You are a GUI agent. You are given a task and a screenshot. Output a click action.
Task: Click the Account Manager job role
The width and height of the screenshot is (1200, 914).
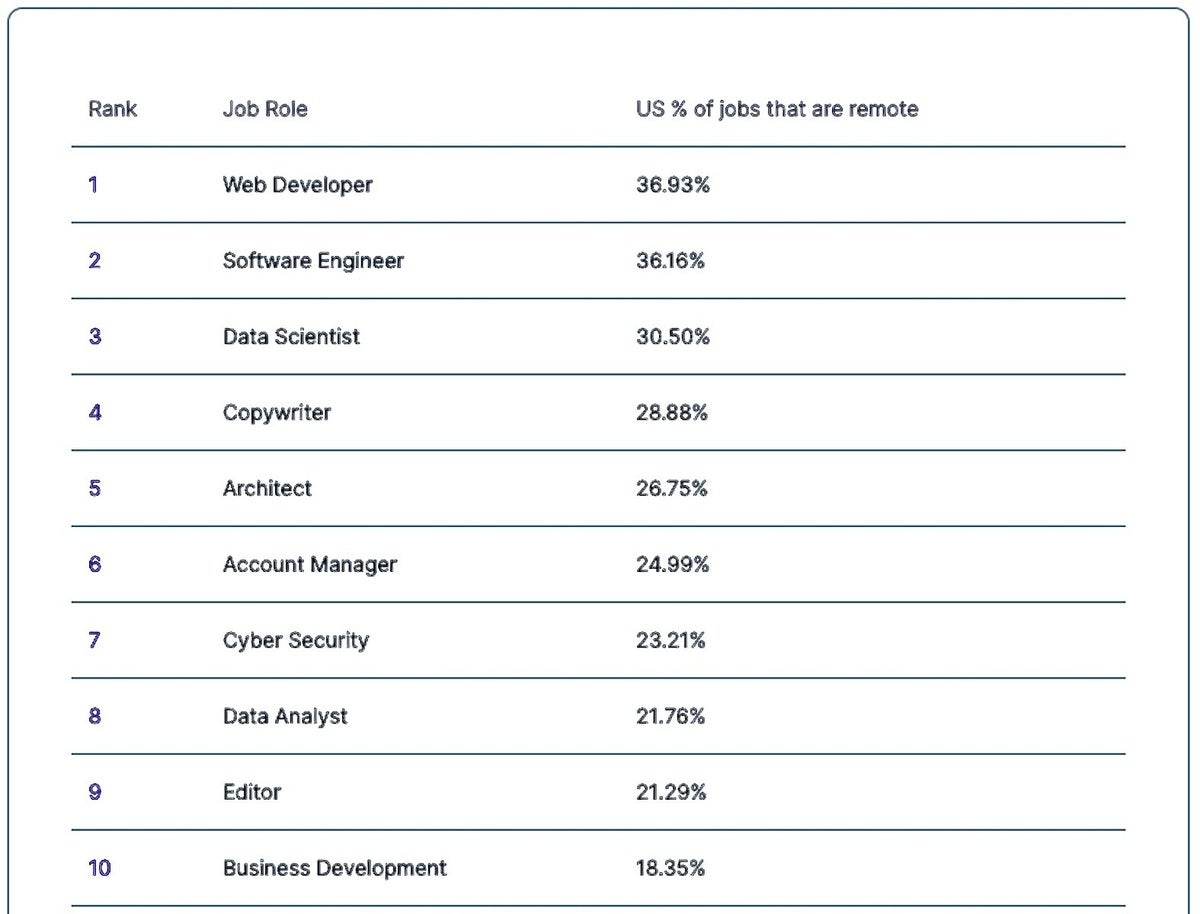coord(309,565)
